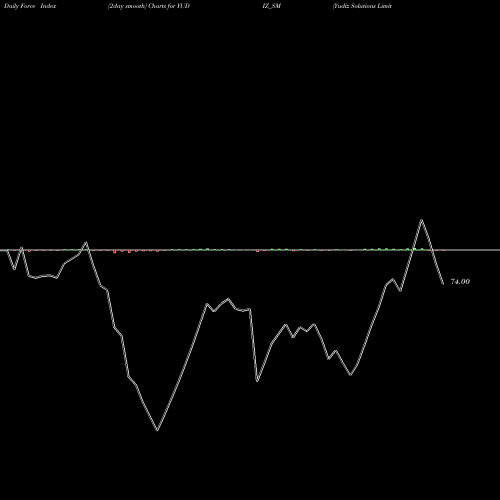This screenshot has height=500, width=500.
Task: Click the highest peak of the force line
Action: point(422,220)
